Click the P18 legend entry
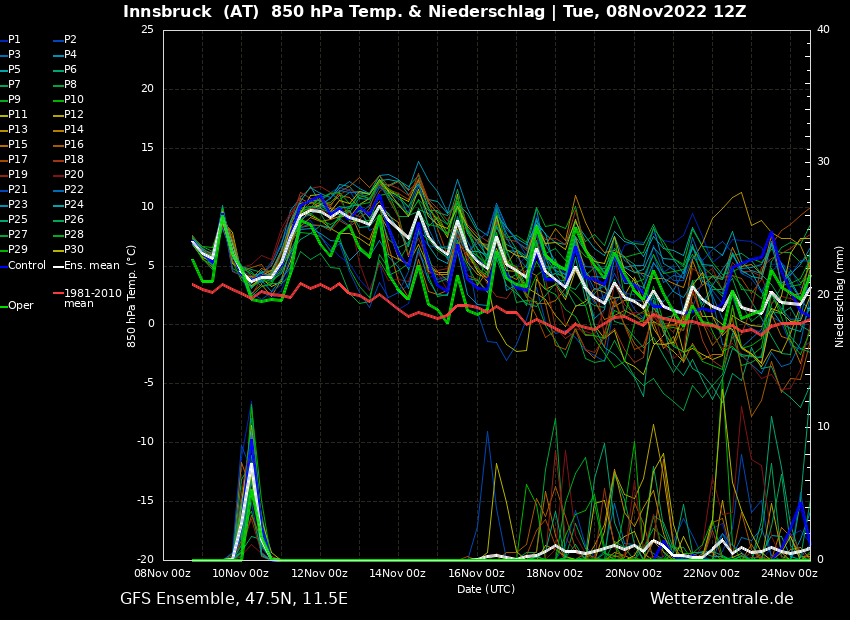The image size is (850, 620). pyautogui.click(x=73, y=160)
